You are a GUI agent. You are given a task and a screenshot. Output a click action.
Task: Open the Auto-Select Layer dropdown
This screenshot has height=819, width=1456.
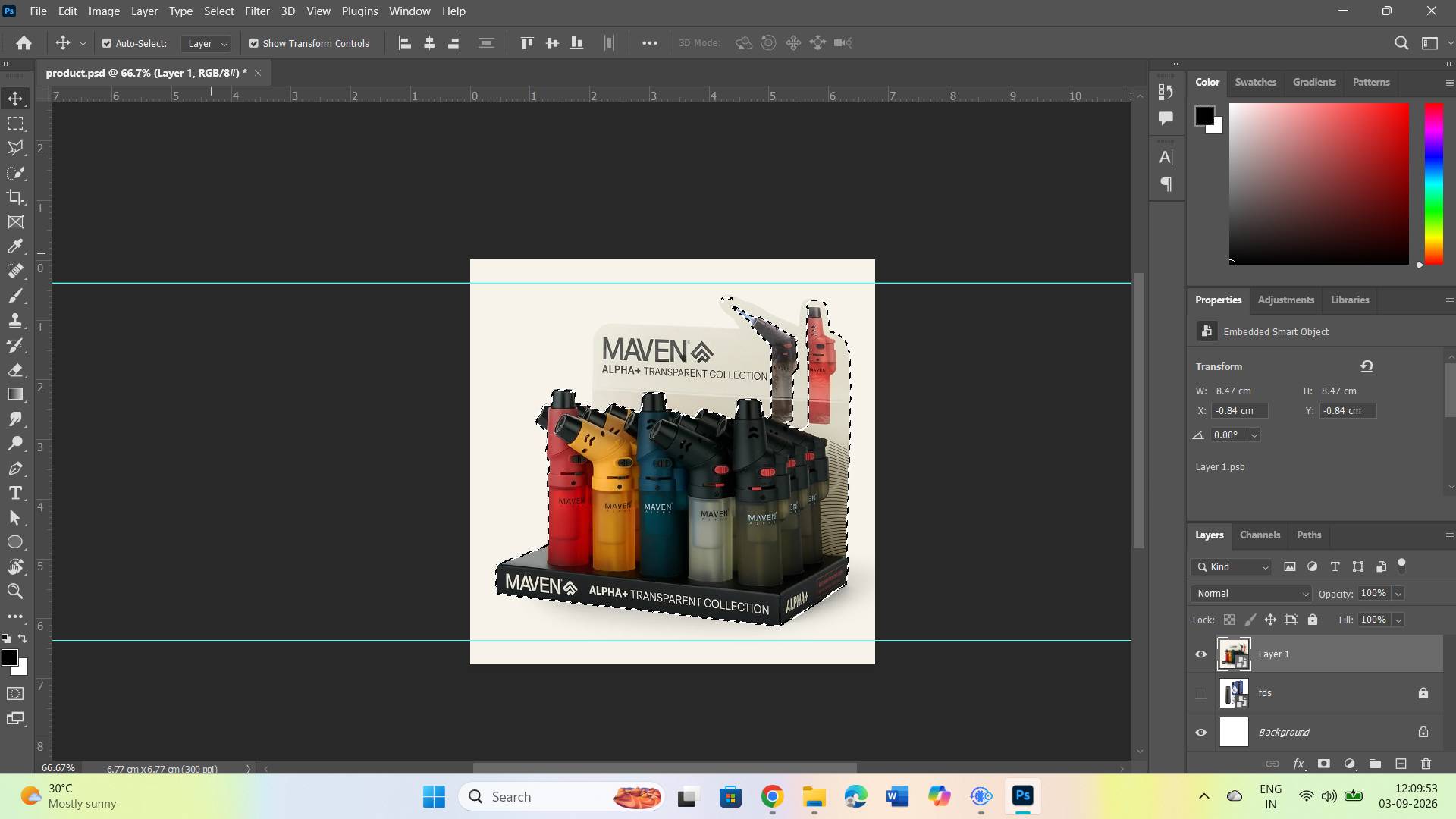click(206, 43)
